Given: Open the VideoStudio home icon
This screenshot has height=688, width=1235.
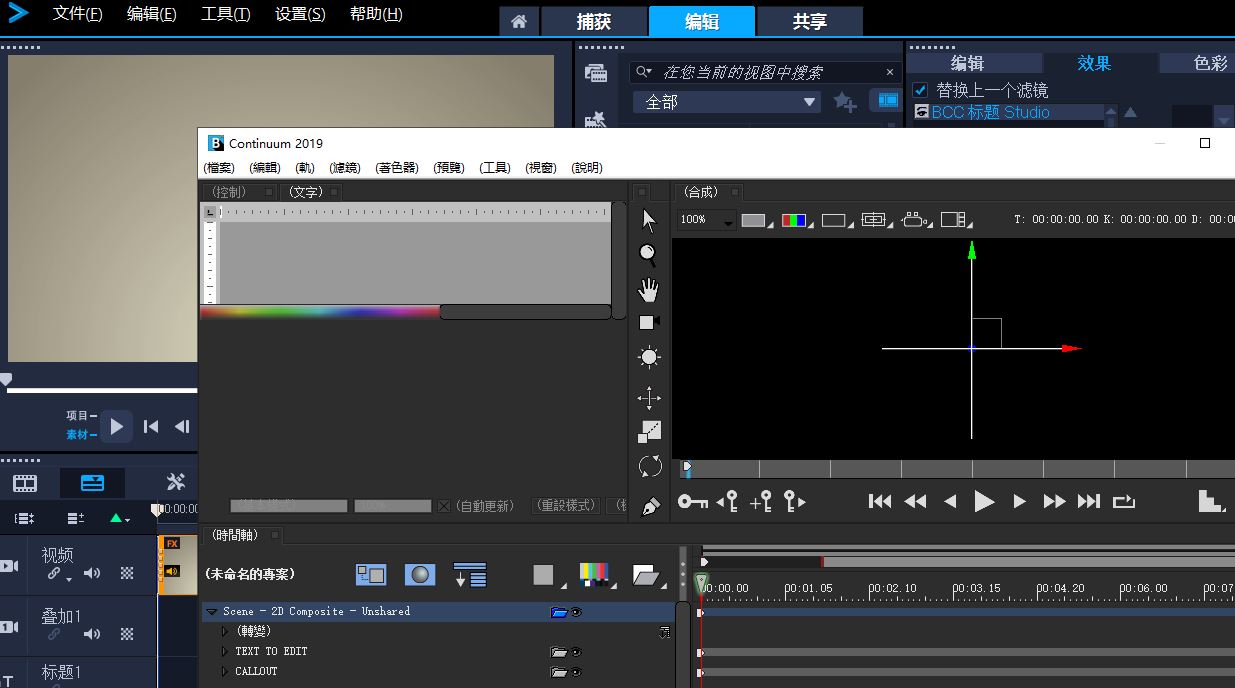Looking at the screenshot, I should point(519,21).
